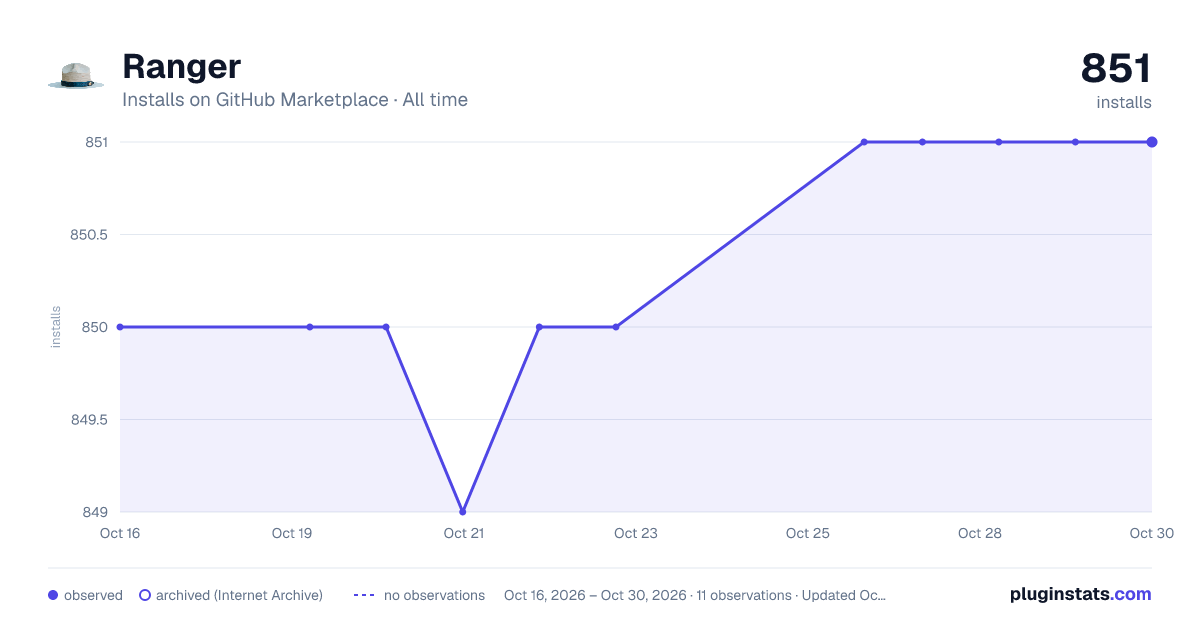Click the 'archived (Internet Archive)' legend text
The image size is (1200, 630).
[239, 595]
